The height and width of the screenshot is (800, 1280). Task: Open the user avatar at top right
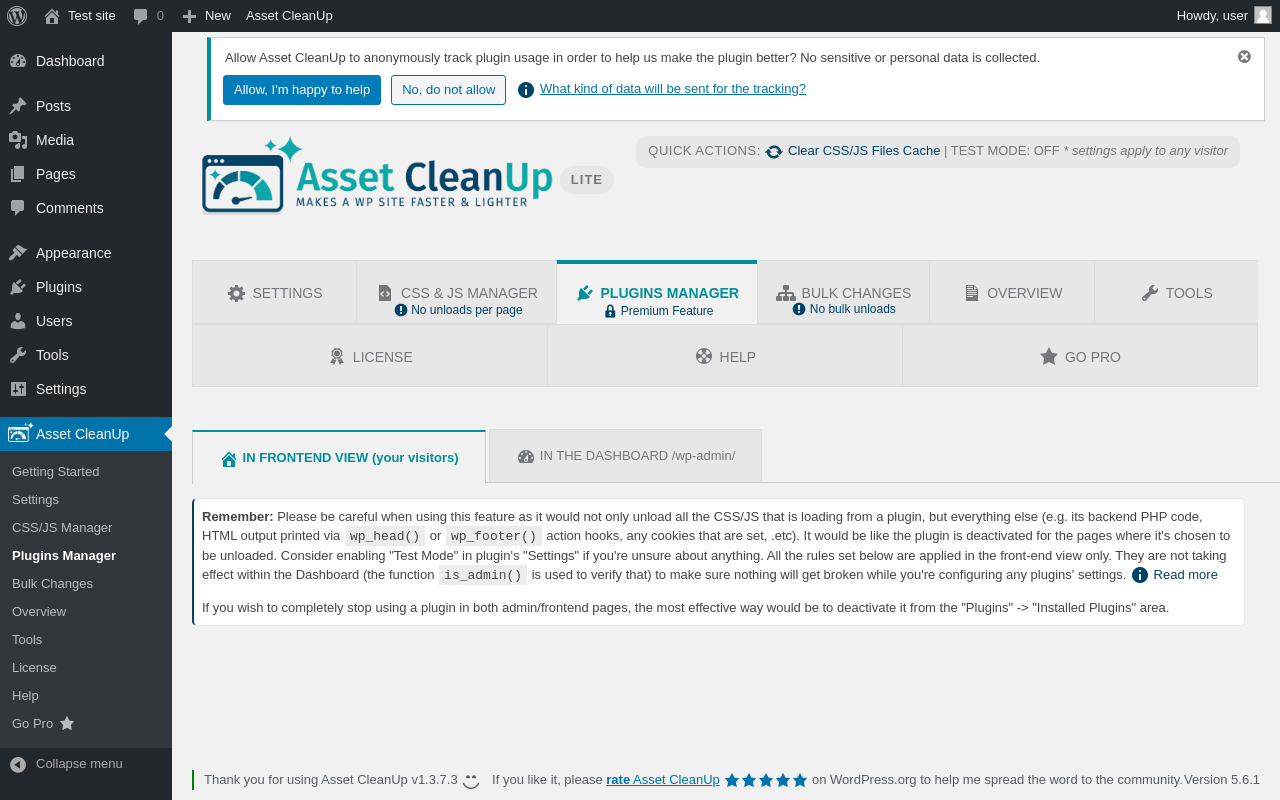tap(1263, 15)
